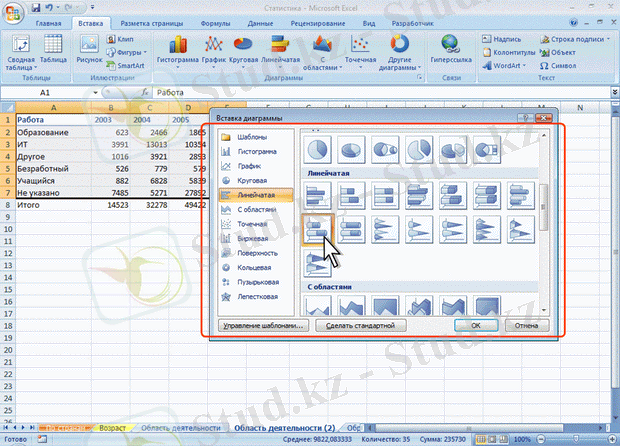
Task: Switch to the Формулы ribbon tab
Action: (216, 21)
